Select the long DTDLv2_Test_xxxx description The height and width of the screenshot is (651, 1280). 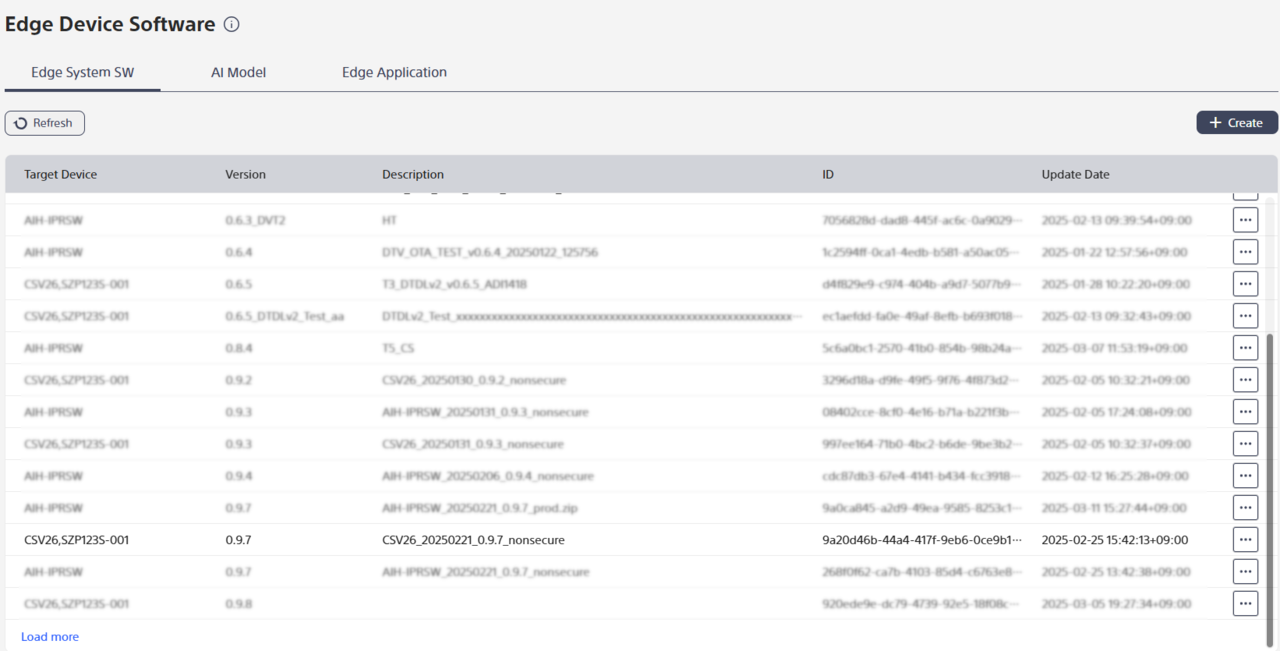(x=592, y=316)
